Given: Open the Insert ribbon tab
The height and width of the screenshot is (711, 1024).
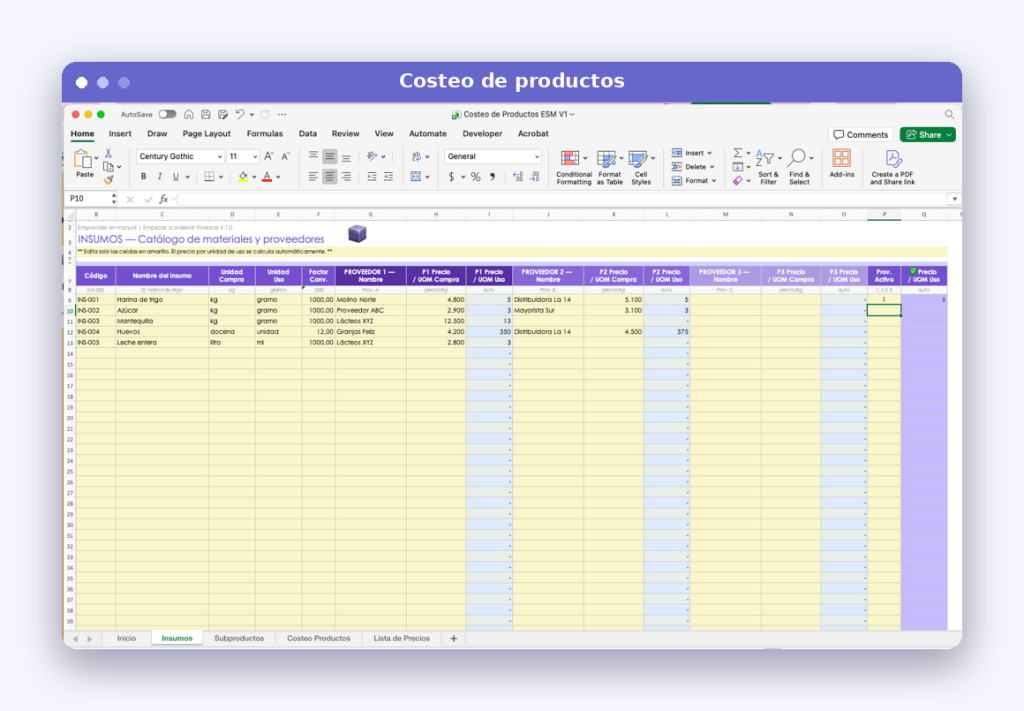Looking at the screenshot, I should [120, 134].
